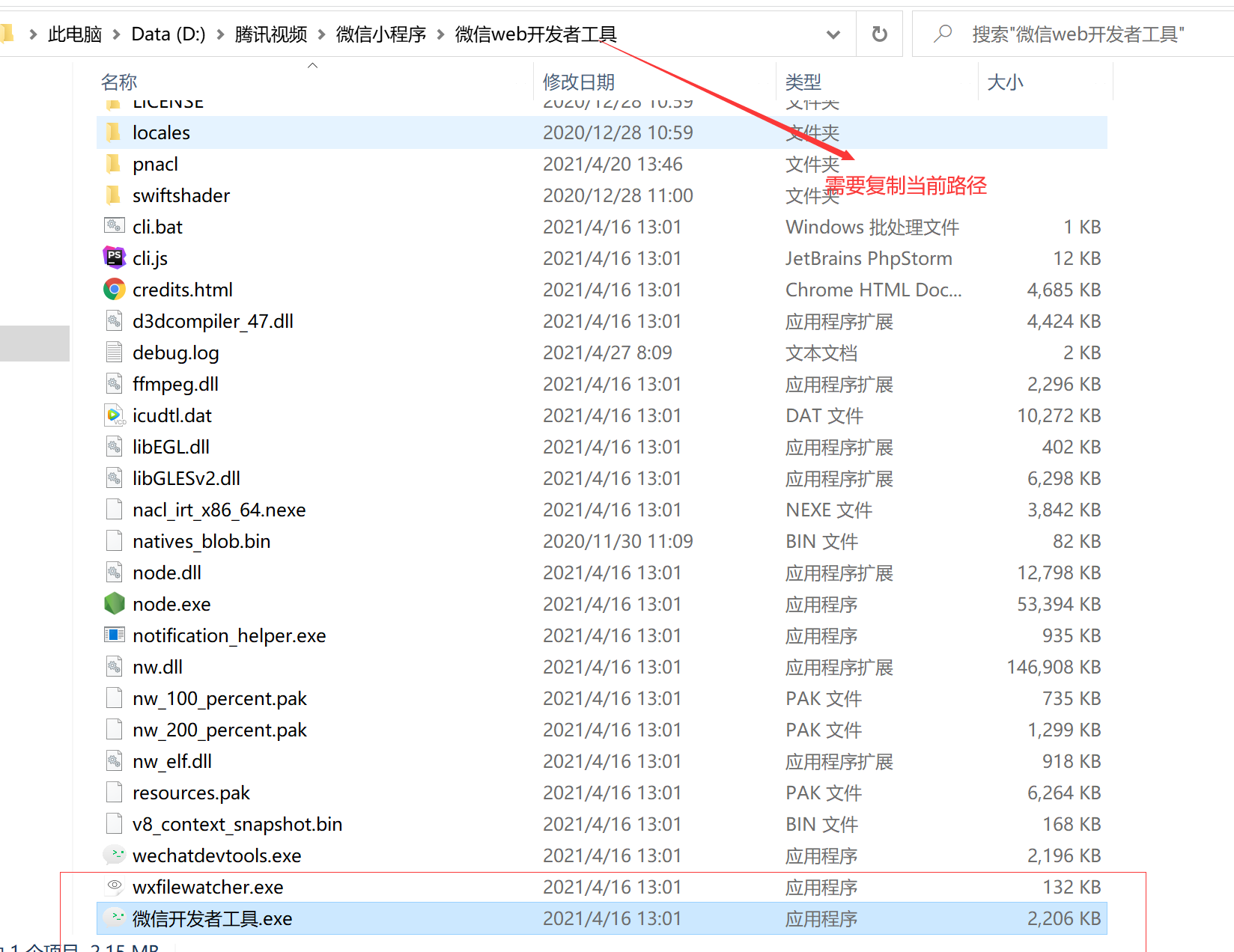1234x952 pixels.
Task: Select the nw_100_percent.pak file name
Action: (219, 698)
